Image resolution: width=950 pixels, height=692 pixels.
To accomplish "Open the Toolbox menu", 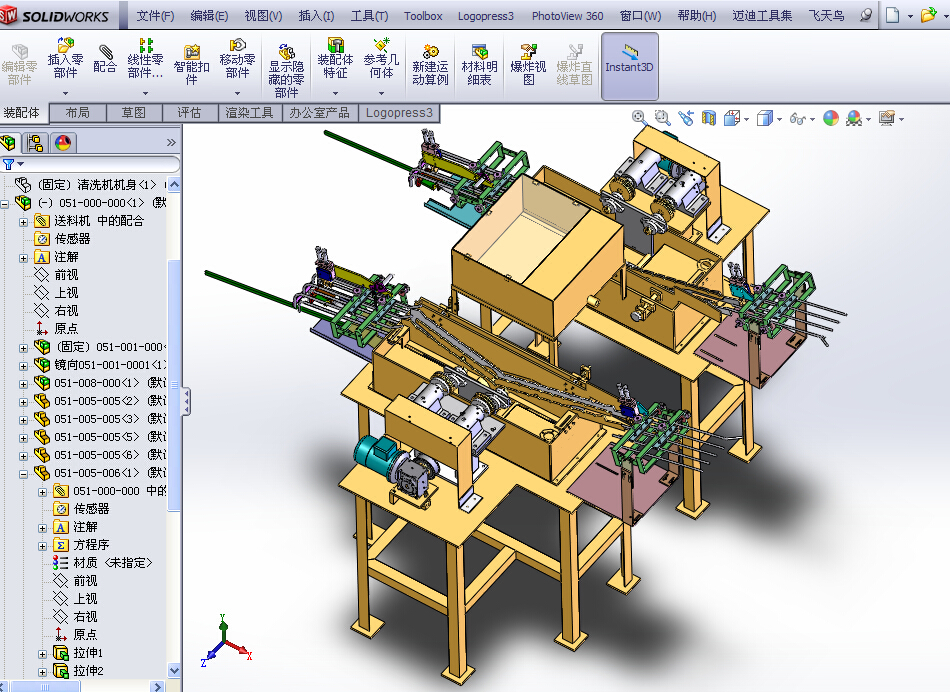I will coord(423,16).
